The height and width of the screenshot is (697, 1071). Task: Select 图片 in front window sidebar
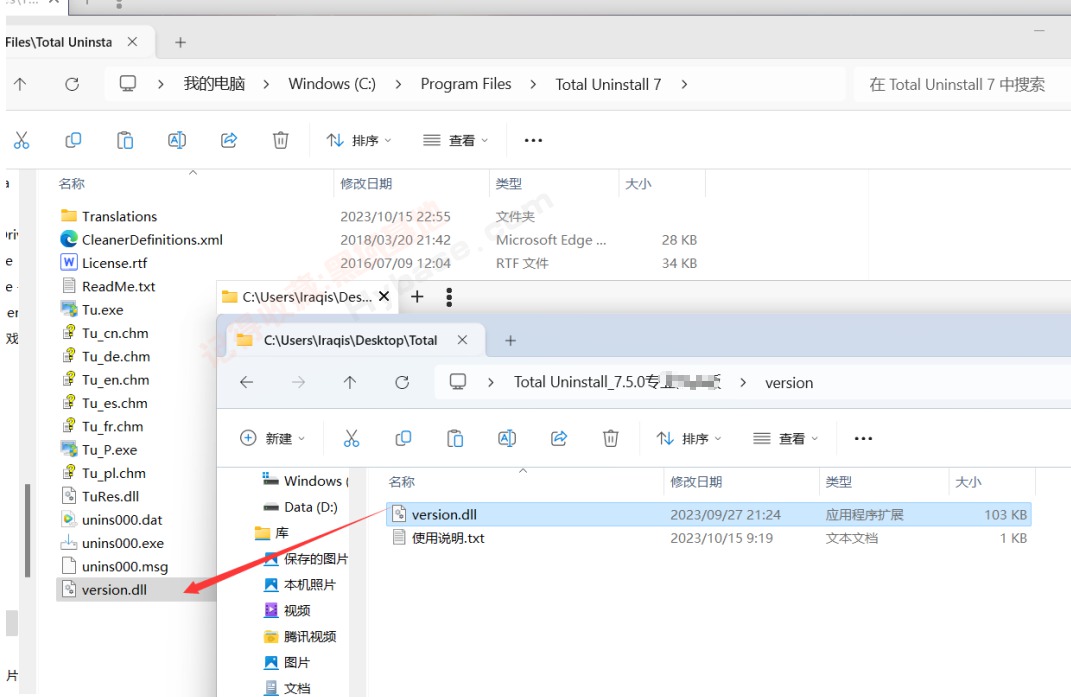point(287,662)
